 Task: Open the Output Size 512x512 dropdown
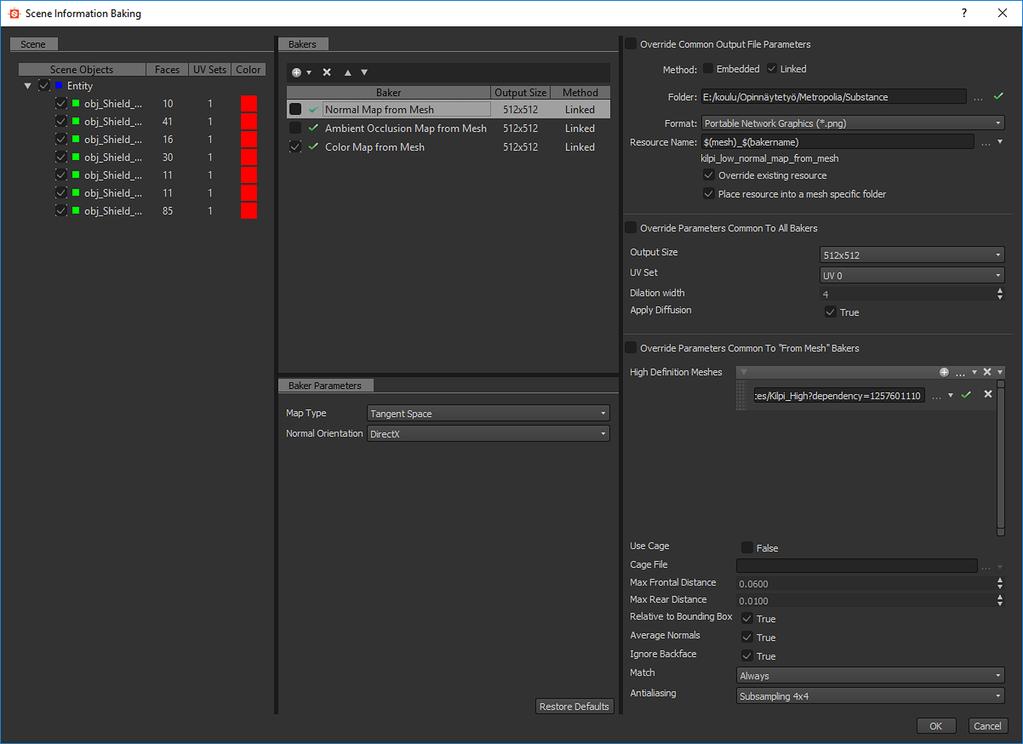(x=912, y=255)
